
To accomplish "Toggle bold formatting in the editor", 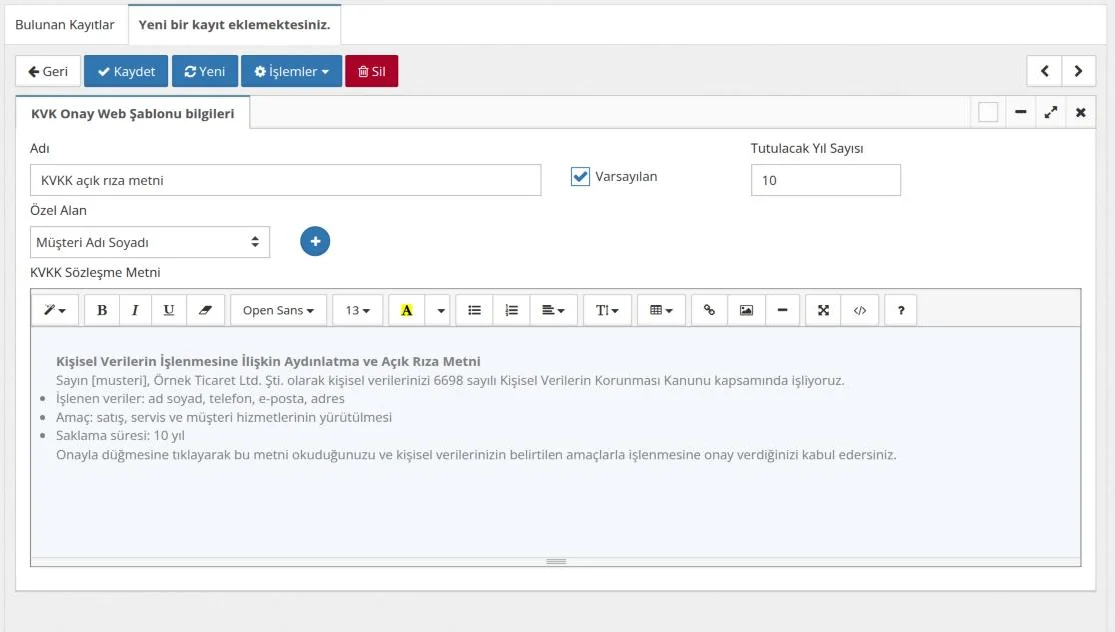I will click(x=102, y=310).
